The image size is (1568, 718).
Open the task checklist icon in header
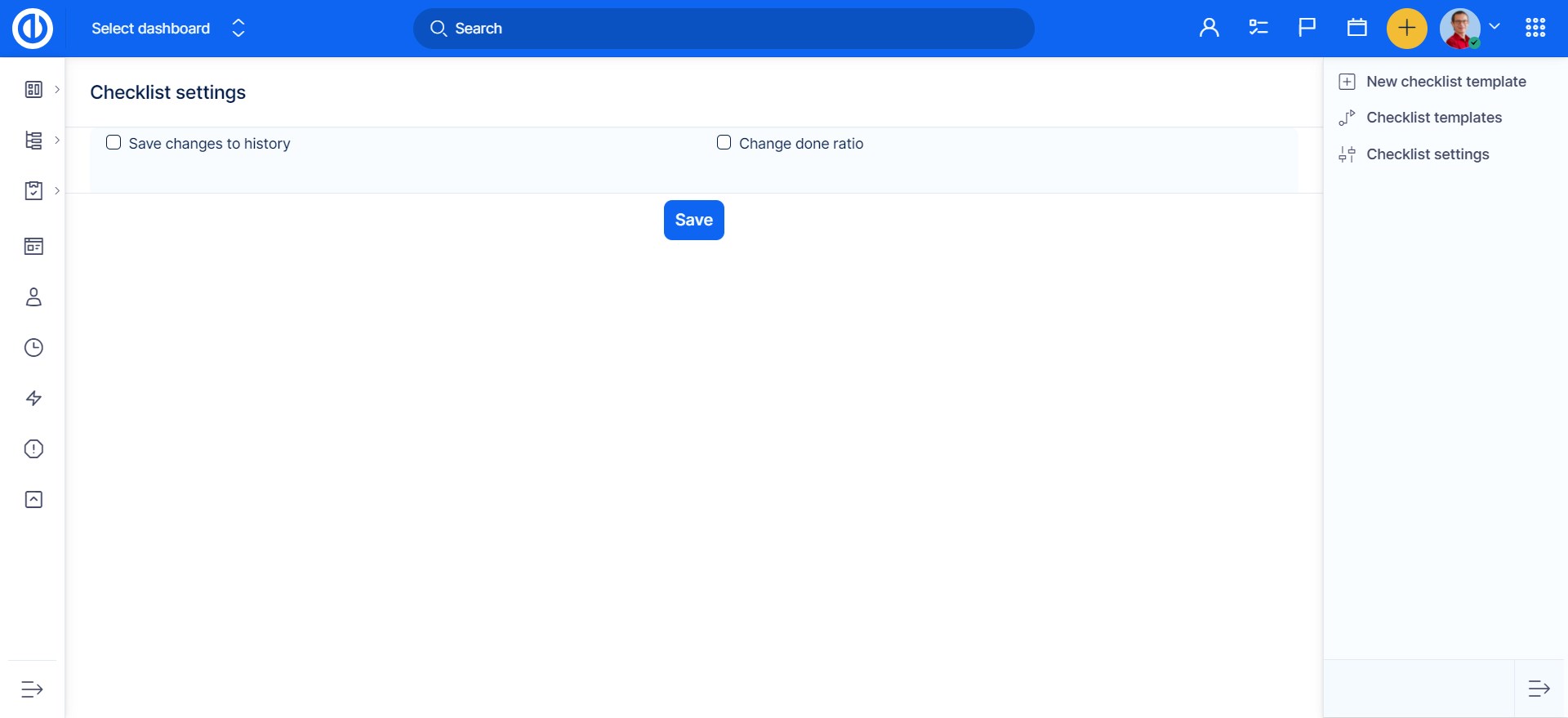(1258, 29)
